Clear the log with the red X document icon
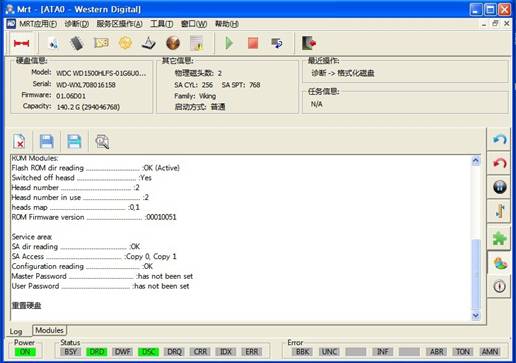The height and width of the screenshot is (363, 516). (x=19, y=141)
